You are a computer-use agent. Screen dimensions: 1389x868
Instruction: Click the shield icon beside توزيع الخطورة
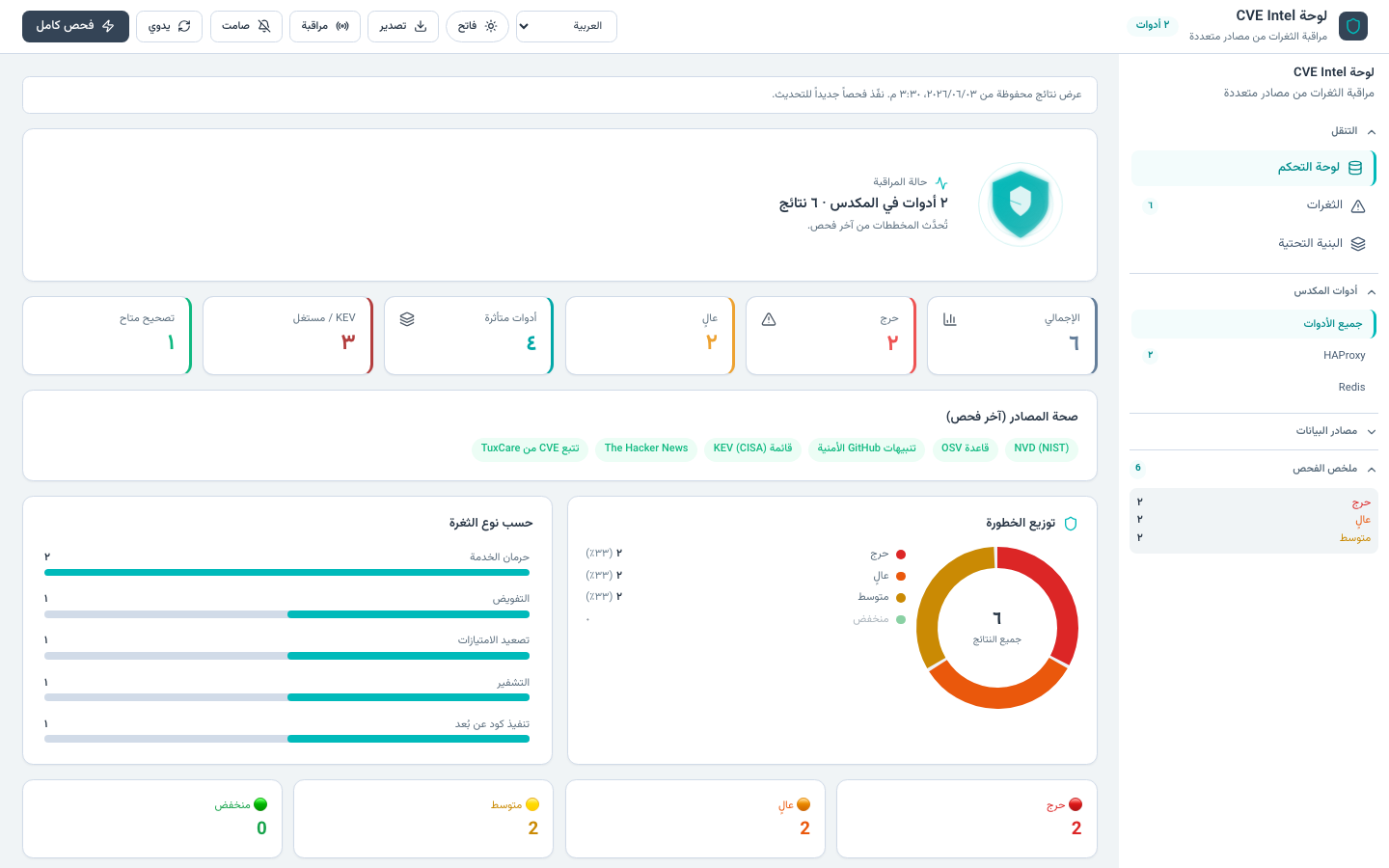click(1071, 524)
